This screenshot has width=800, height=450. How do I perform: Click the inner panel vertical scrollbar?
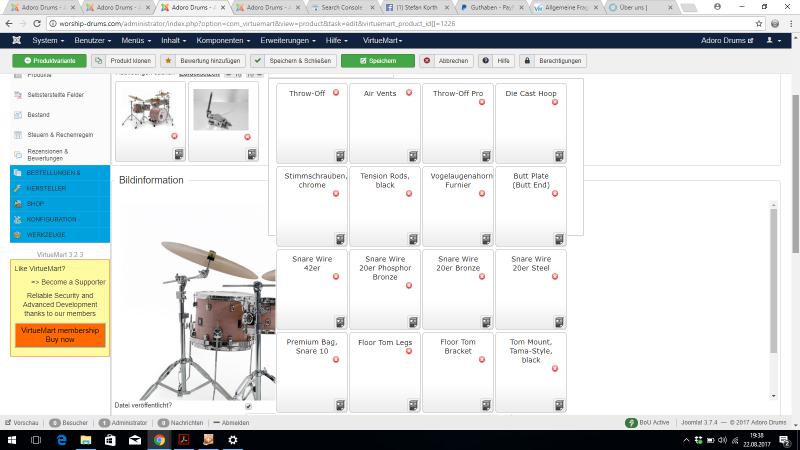(x=772, y=300)
